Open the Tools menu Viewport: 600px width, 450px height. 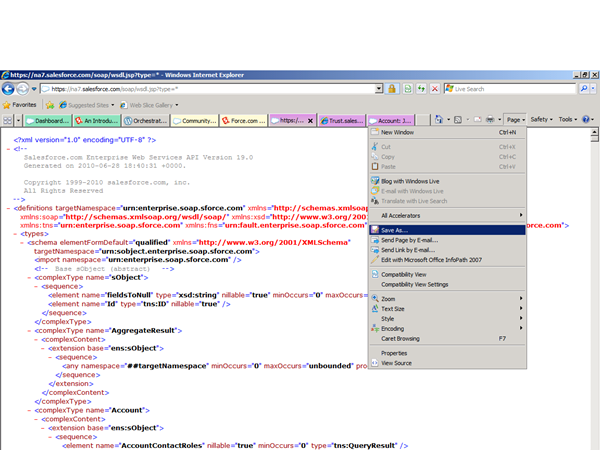pos(567,119)
